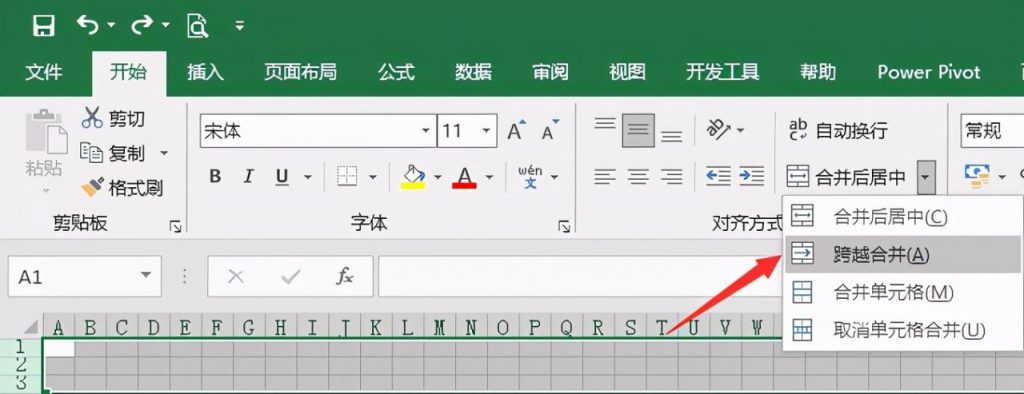Open Print Preview icon in quick access toolbar

(x=197, y=25)
